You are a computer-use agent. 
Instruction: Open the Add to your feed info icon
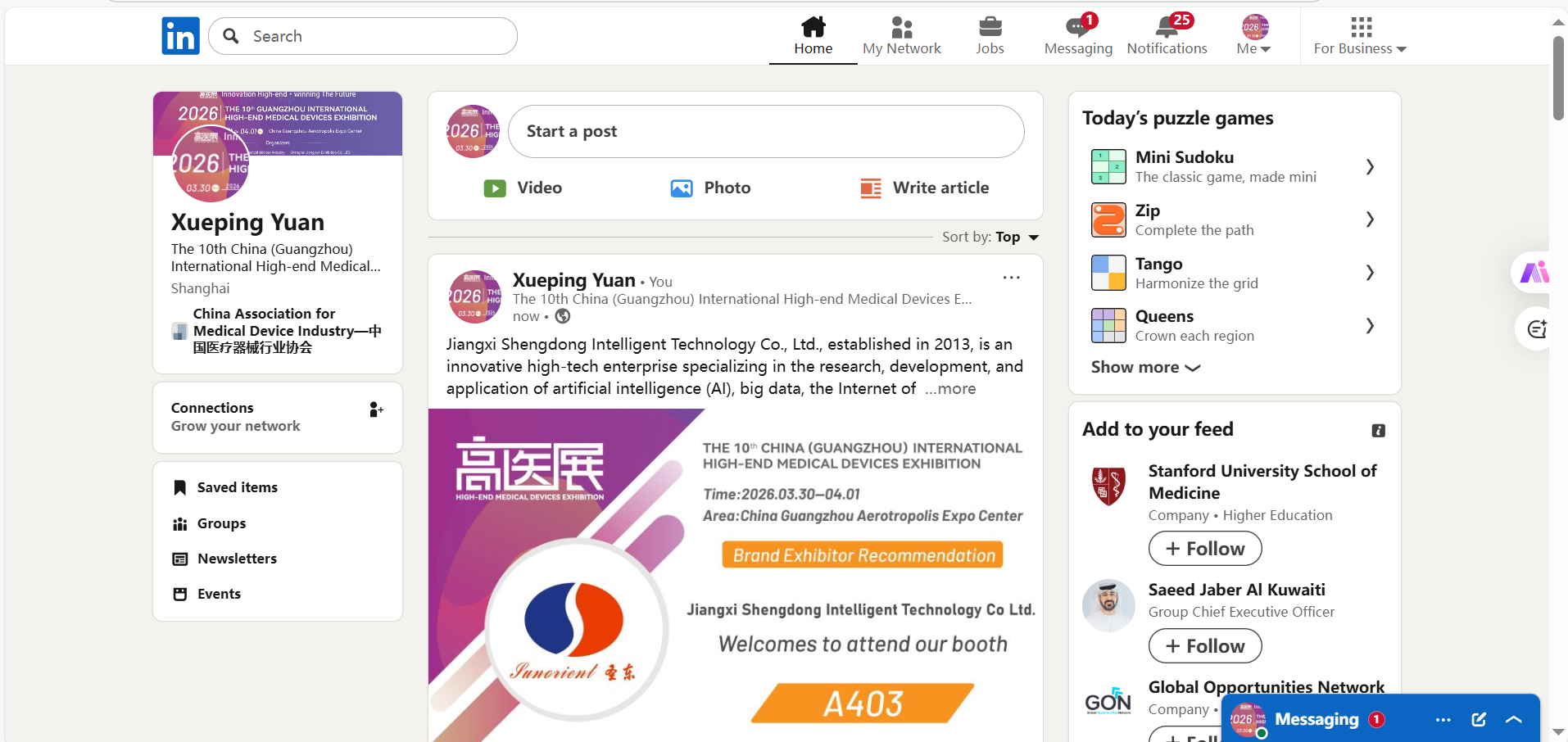(x=1379, y=431)
